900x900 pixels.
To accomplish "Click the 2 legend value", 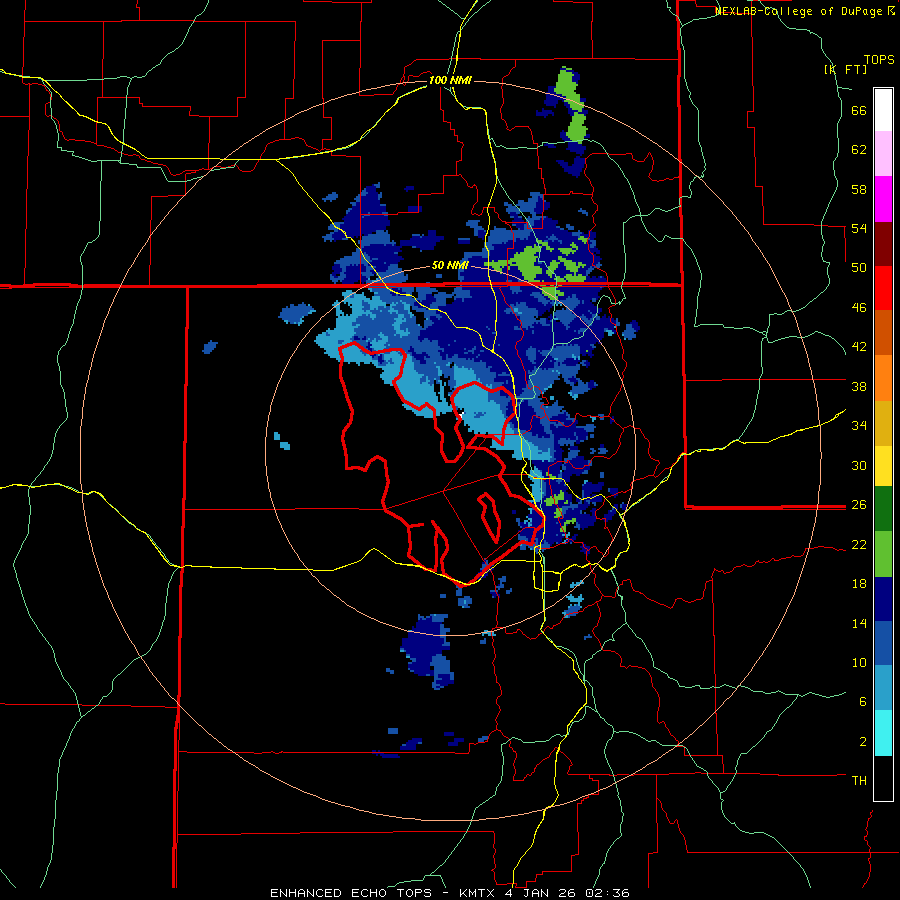I will pyautogui.click(x=862, y=741).
